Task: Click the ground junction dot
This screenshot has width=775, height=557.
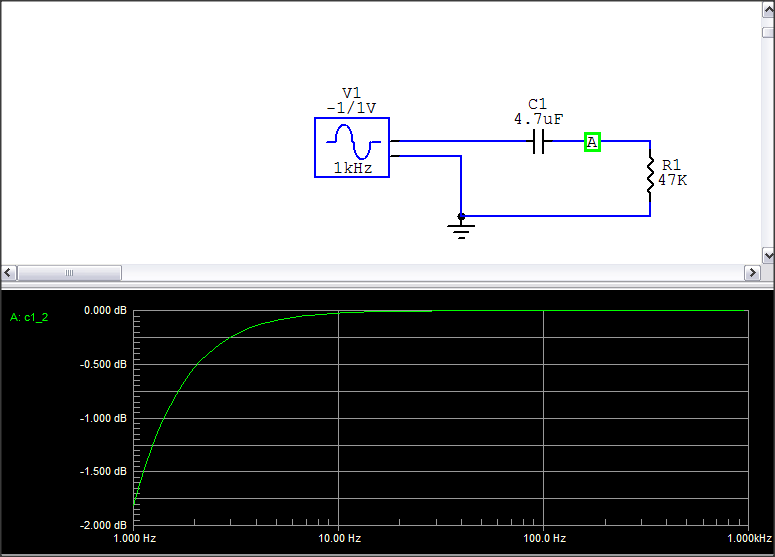Action: [x=461, y=216]
